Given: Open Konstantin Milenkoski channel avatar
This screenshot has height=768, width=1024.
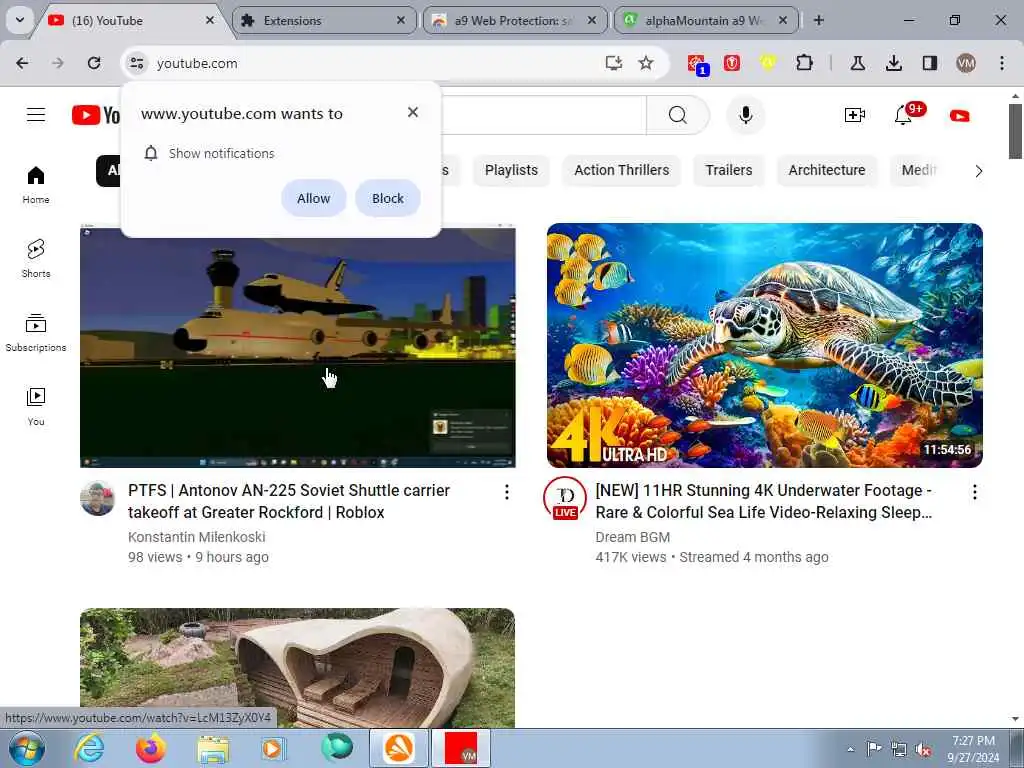Looking at the screenshot, I should [97, 498].
